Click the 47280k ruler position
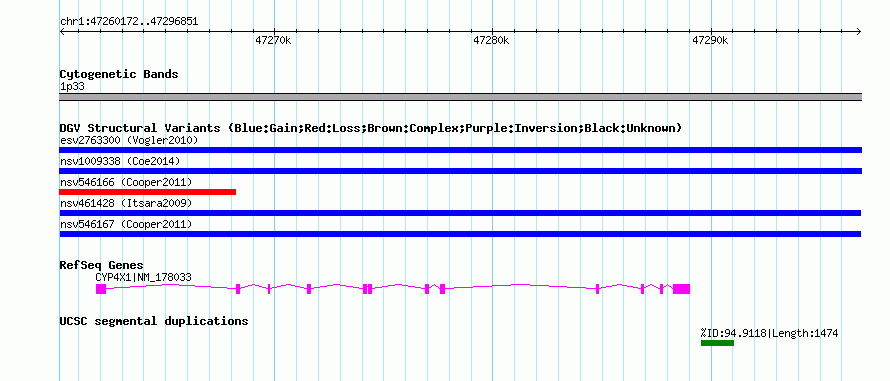This screenshot has width=890, height=381. (492, 40)
